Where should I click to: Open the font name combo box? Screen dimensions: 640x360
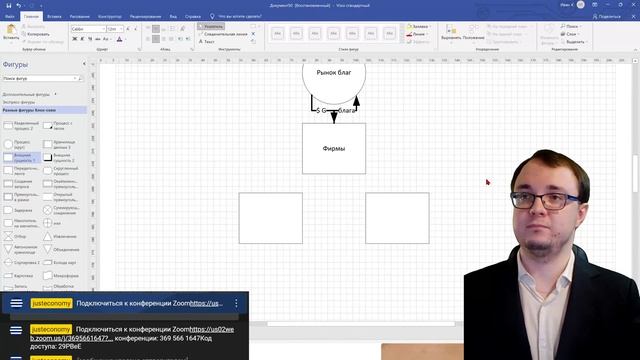88,29
